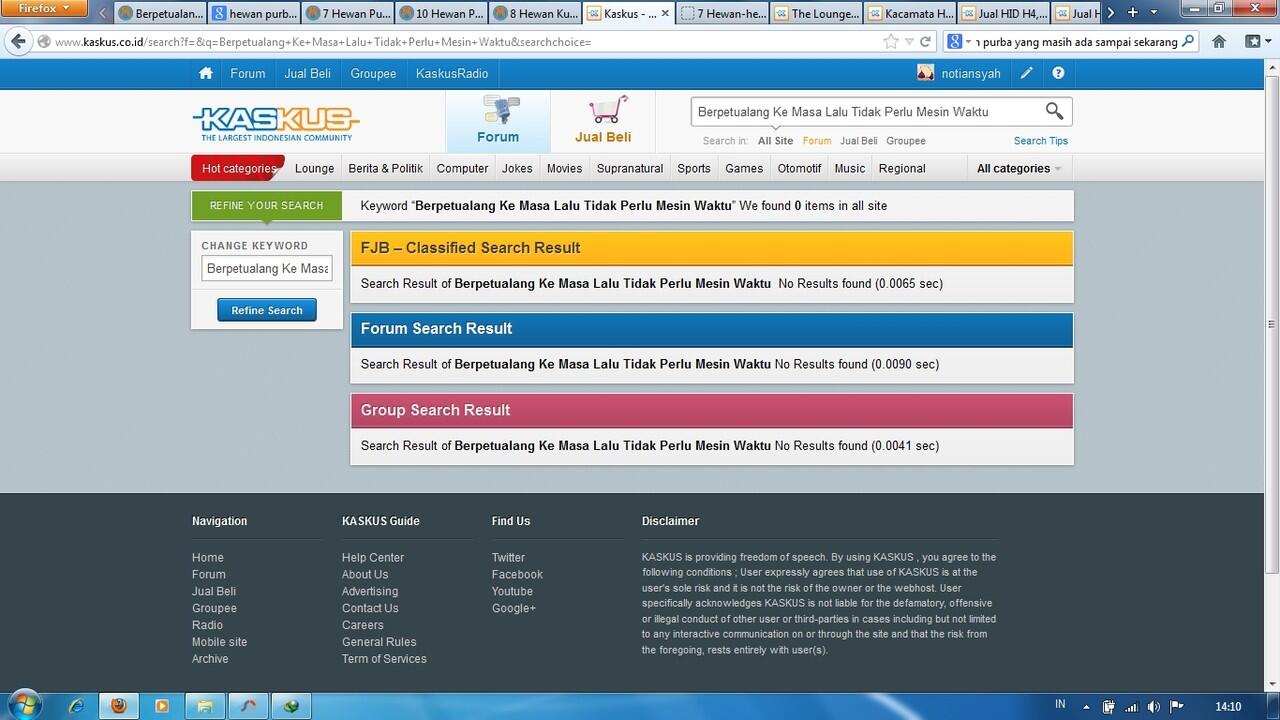Switch to the 'The Lounge...' browser tab
The image size is (1280, 720).
pos(816,13)
